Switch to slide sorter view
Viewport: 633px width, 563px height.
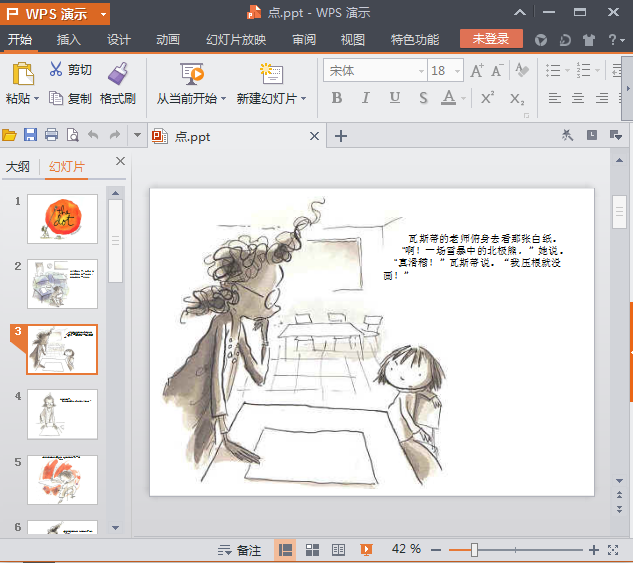[x=312, y=550]
